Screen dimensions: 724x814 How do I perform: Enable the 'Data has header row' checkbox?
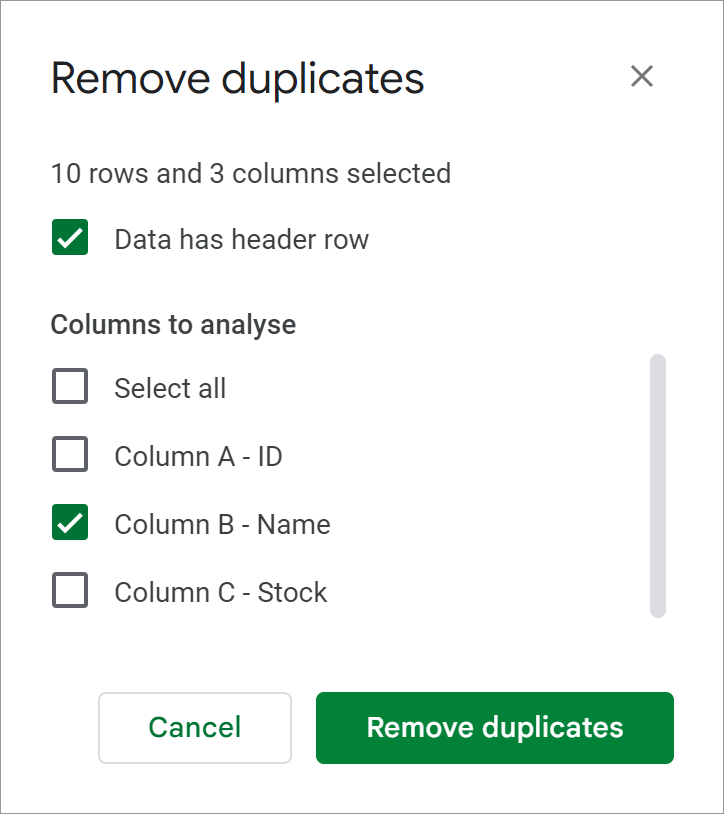(70, 239)
